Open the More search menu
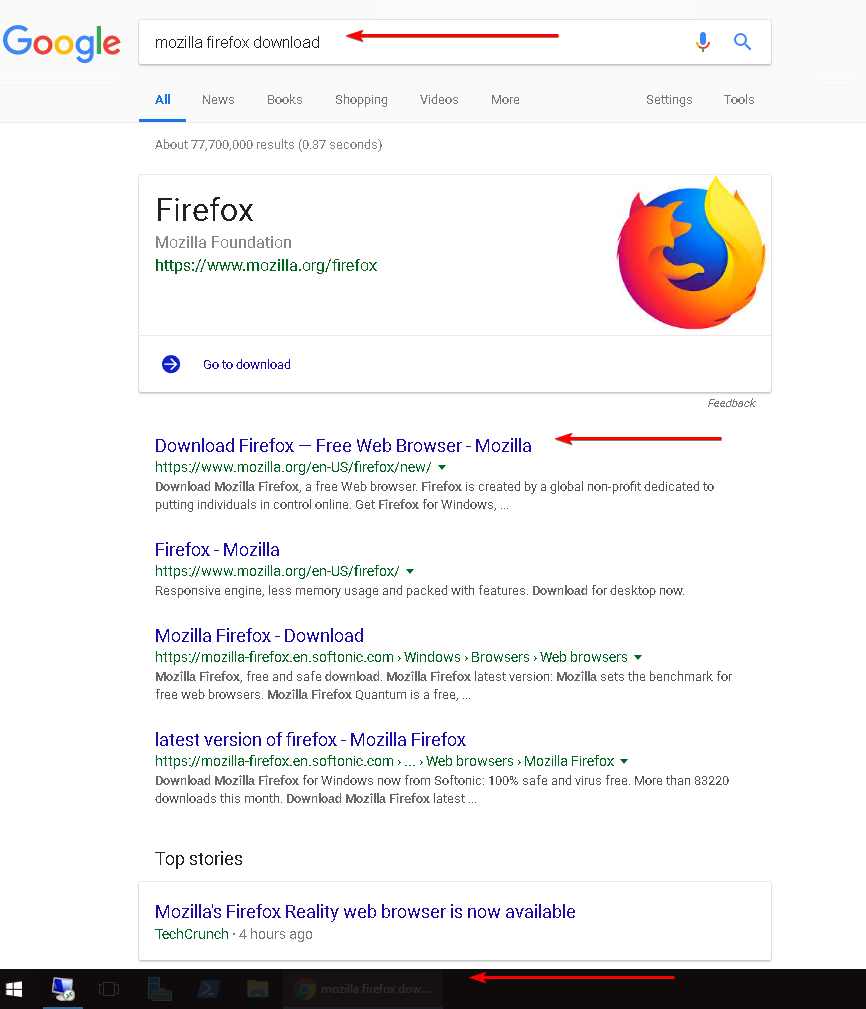Viewport: 866px width, 1009px height. pos(505,100)
